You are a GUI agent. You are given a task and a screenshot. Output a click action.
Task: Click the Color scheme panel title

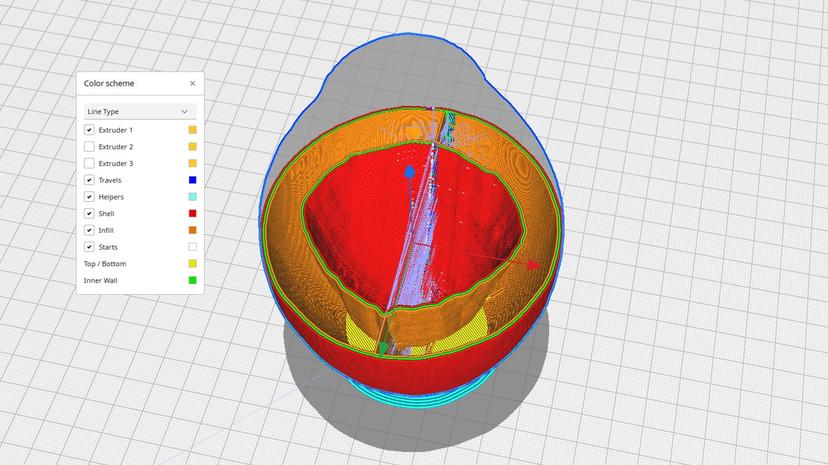click(109, 84)
